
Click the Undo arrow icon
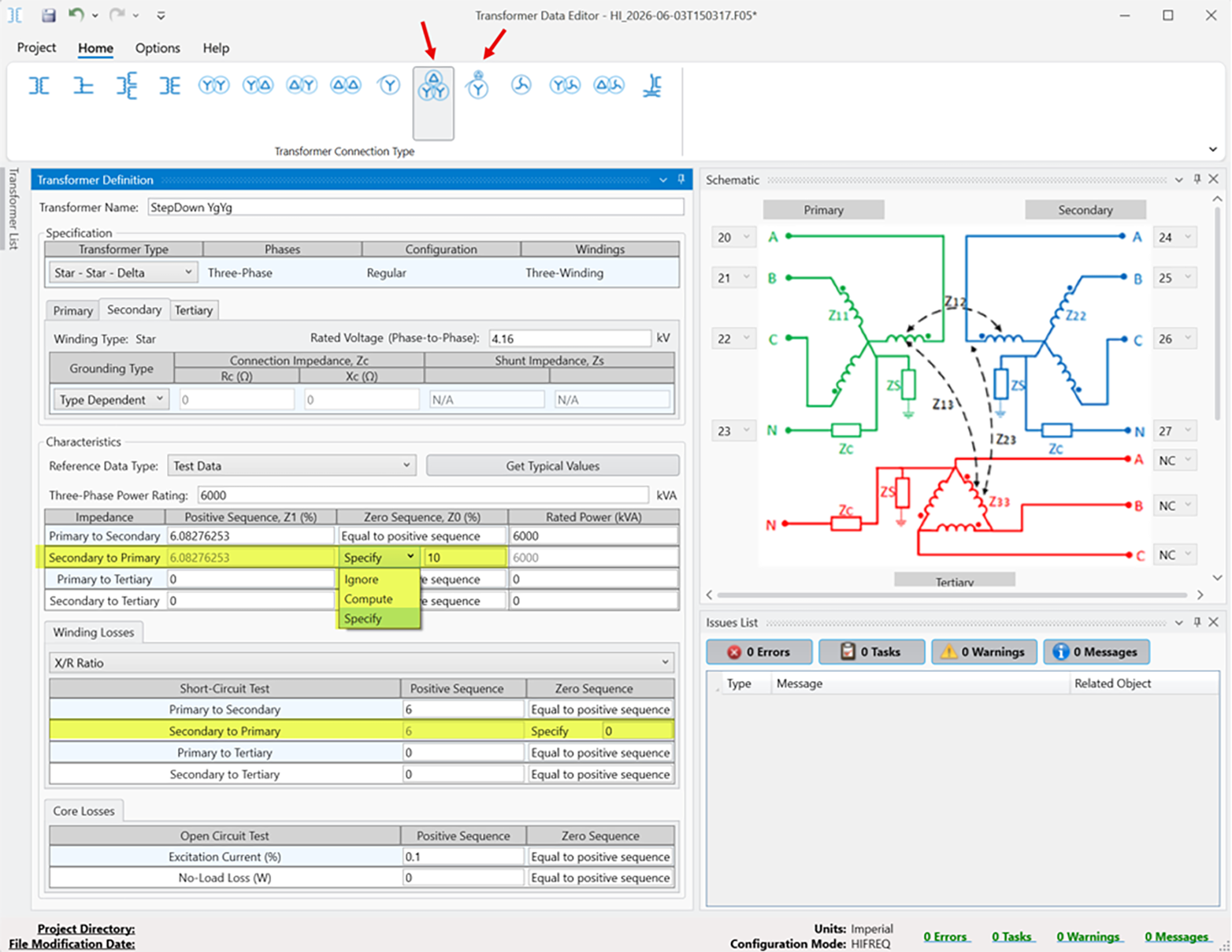click(x=76, y=14)
